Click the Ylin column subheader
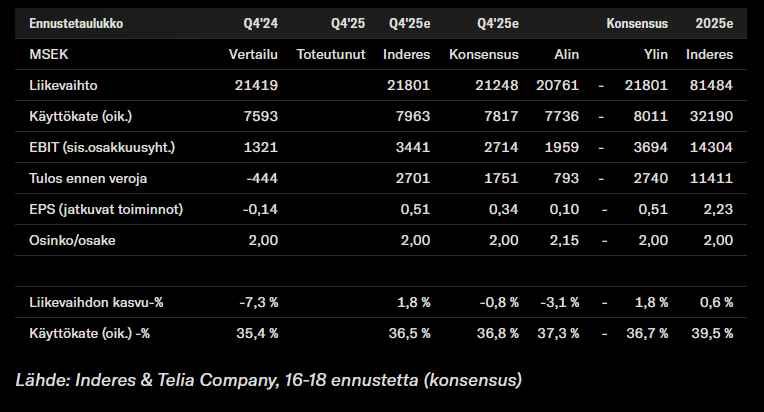The width and height of the screenshot is (764, 412). pos(654,54)
